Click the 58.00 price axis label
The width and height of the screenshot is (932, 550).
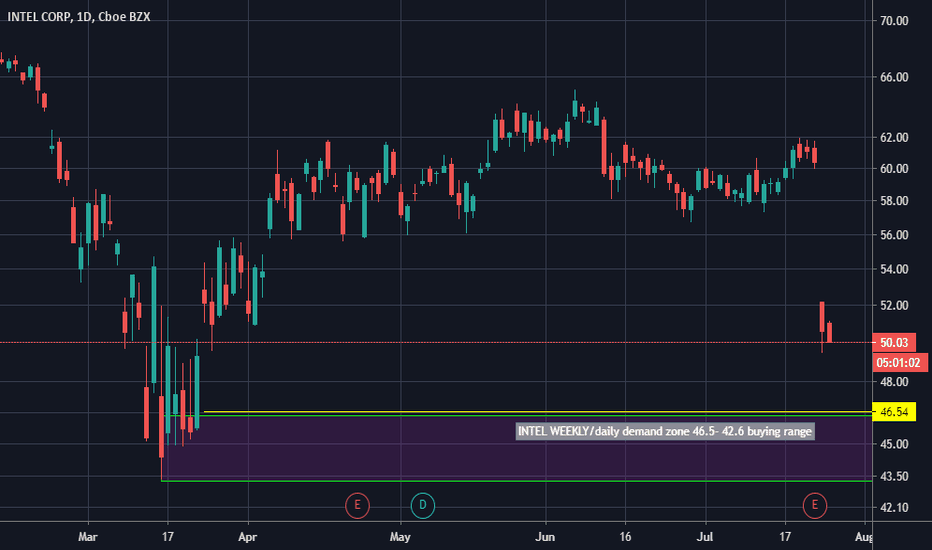[x=894, y=201]
